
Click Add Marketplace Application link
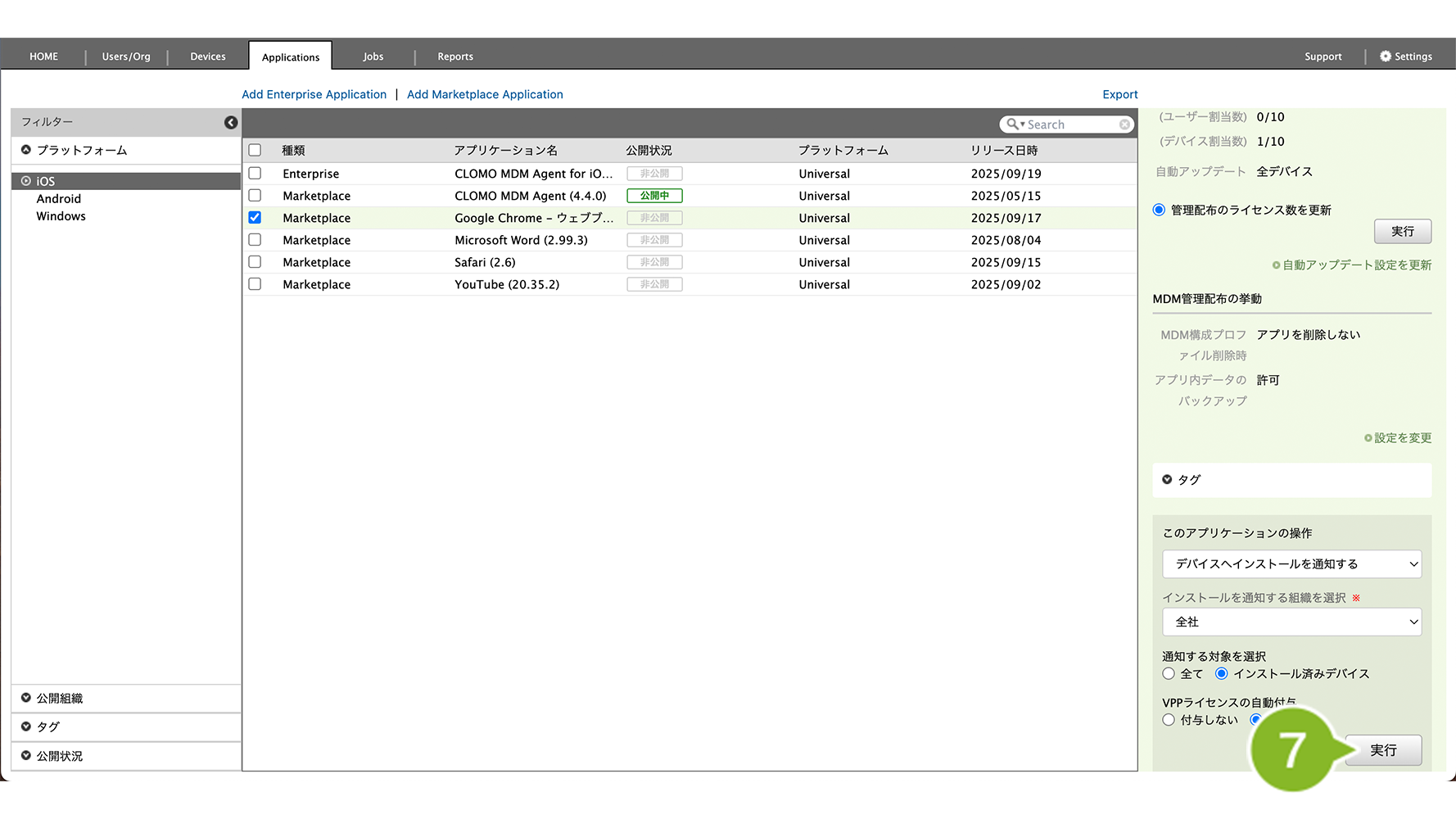click(485, 95)
